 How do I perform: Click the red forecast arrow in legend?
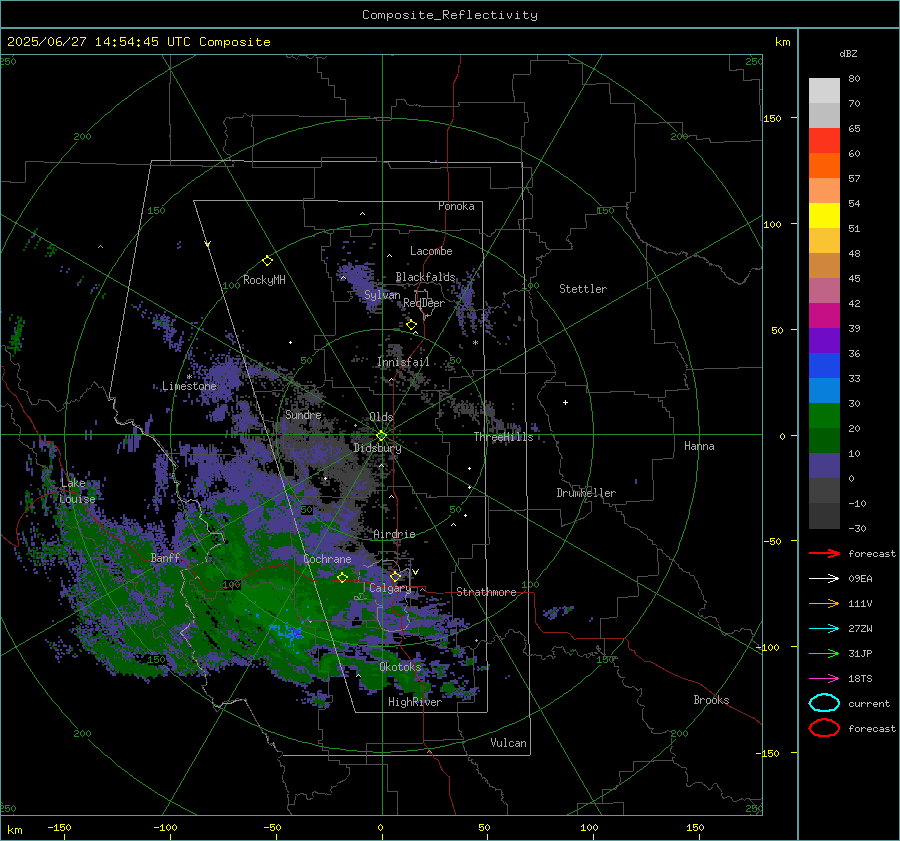[824, 553]
